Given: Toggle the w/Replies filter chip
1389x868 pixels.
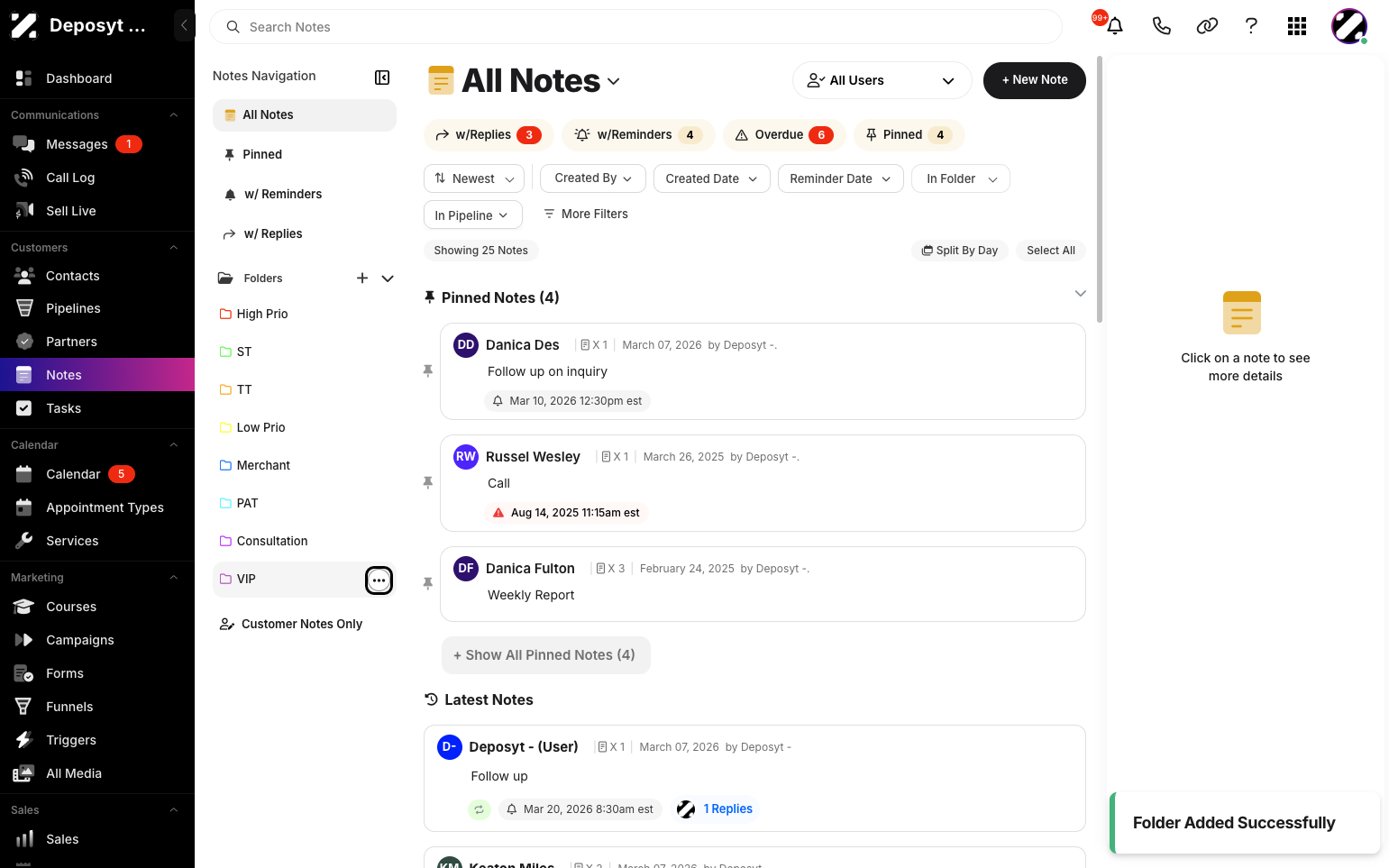Looking at the screenshot, I should [489, 135].
